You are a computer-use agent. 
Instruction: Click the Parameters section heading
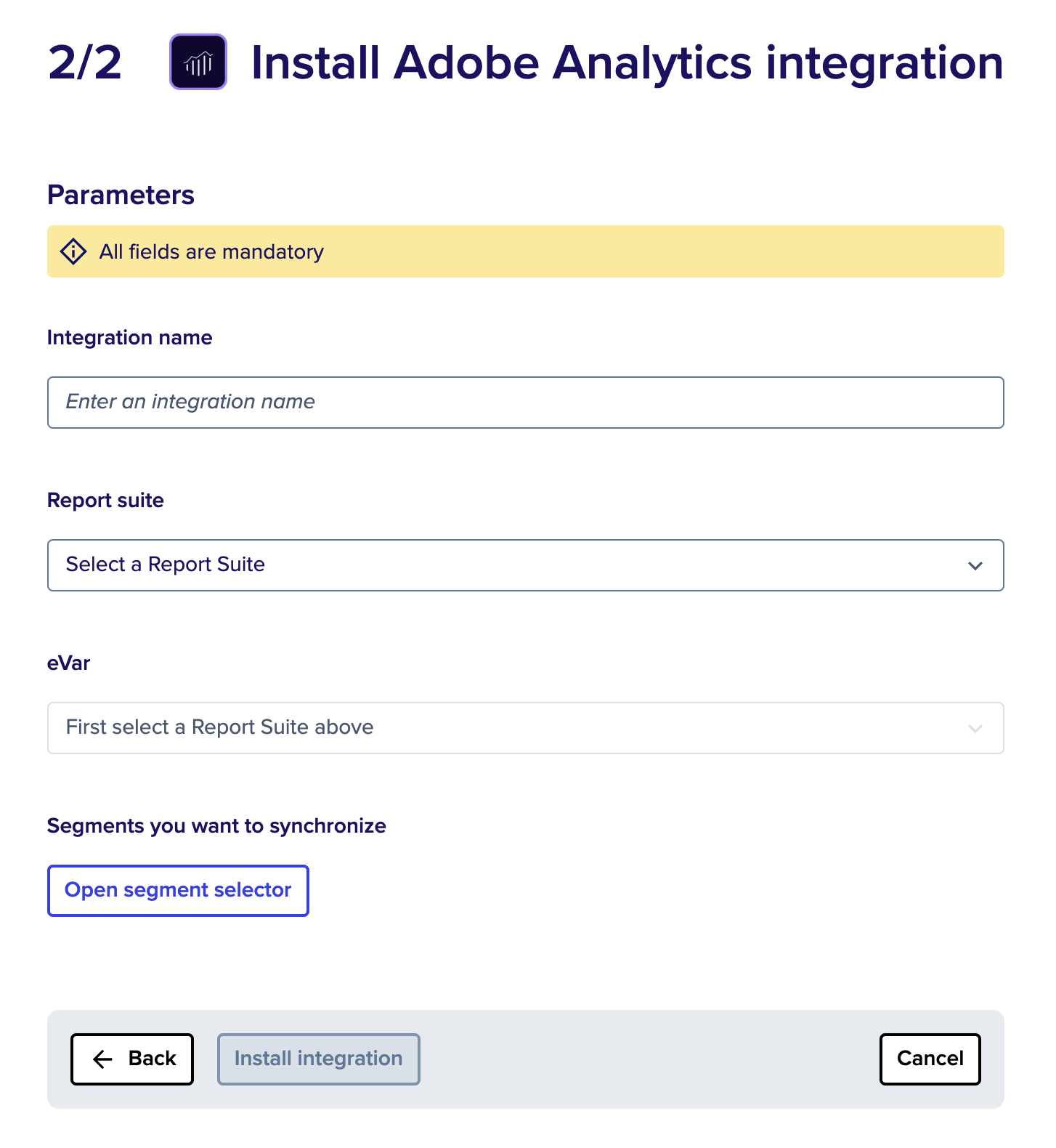tap(121, 195)
